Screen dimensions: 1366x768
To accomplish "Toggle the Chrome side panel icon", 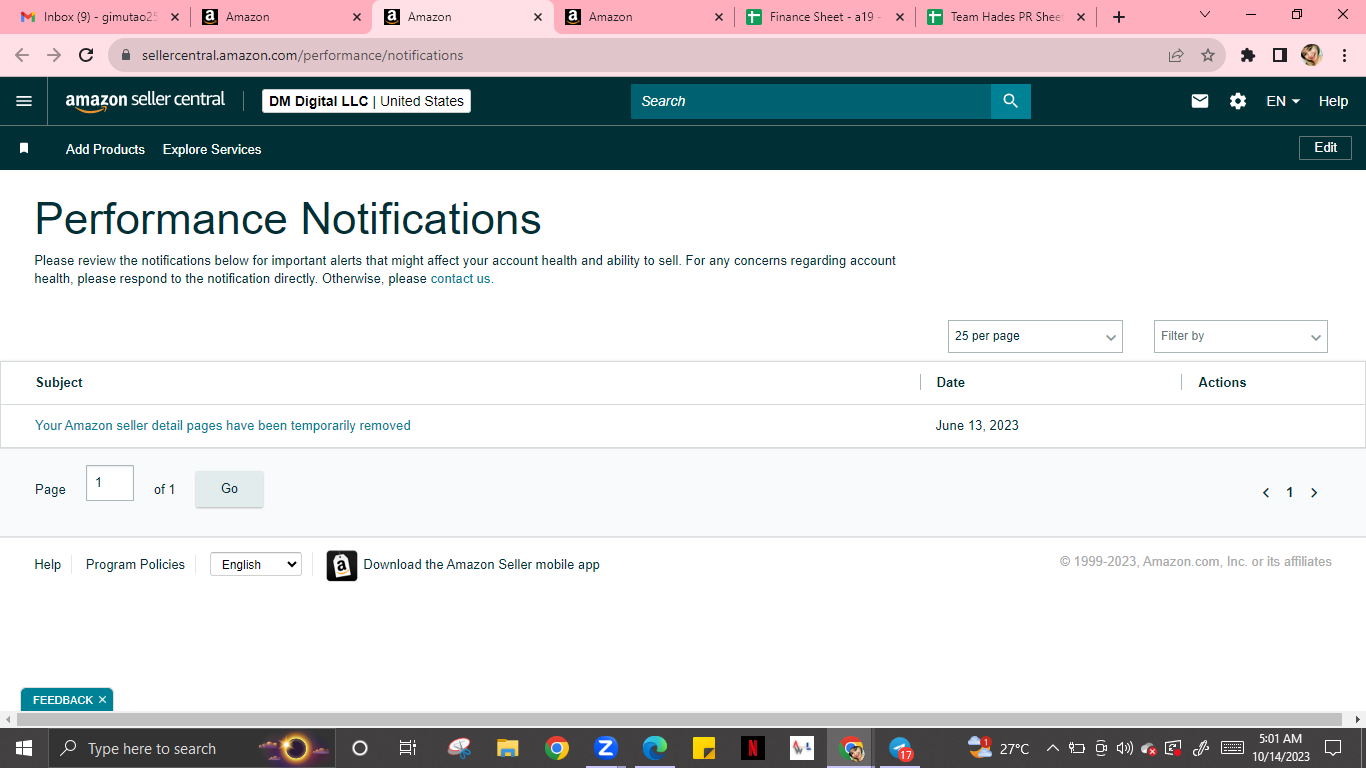I will click(x=1280, y=56).
